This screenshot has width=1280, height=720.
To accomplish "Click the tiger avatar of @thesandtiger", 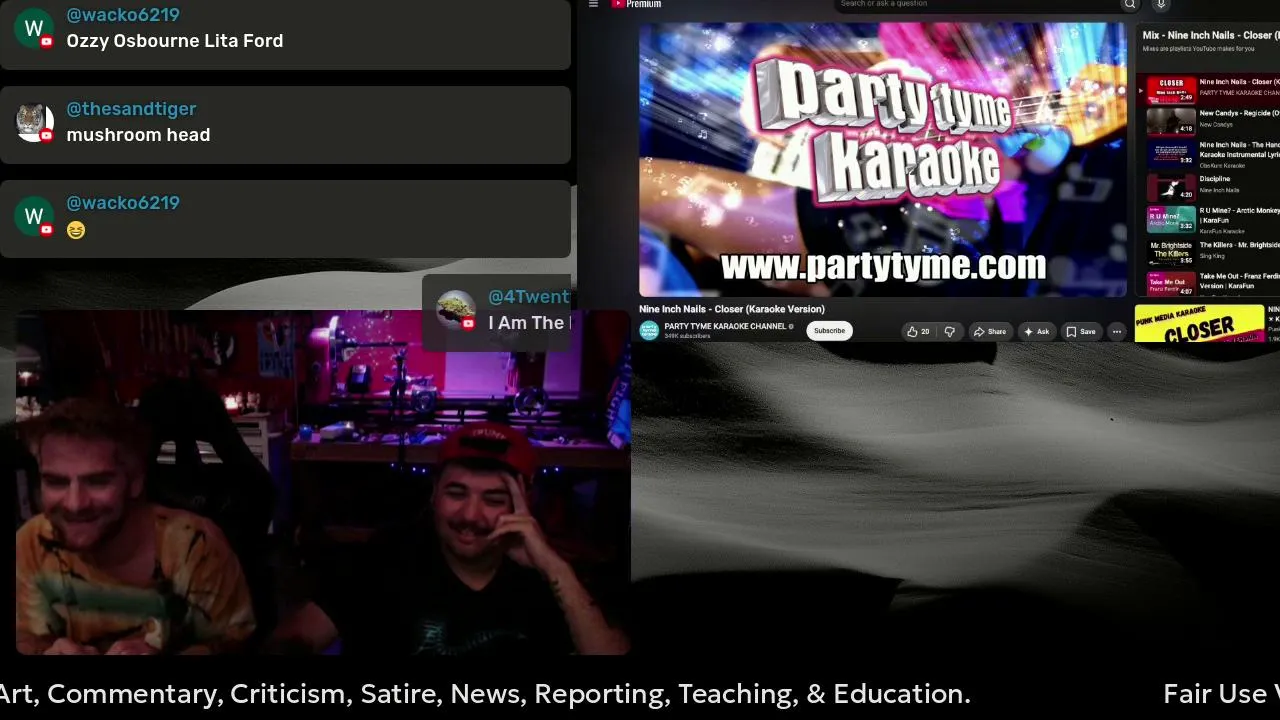I will (34, 122).
